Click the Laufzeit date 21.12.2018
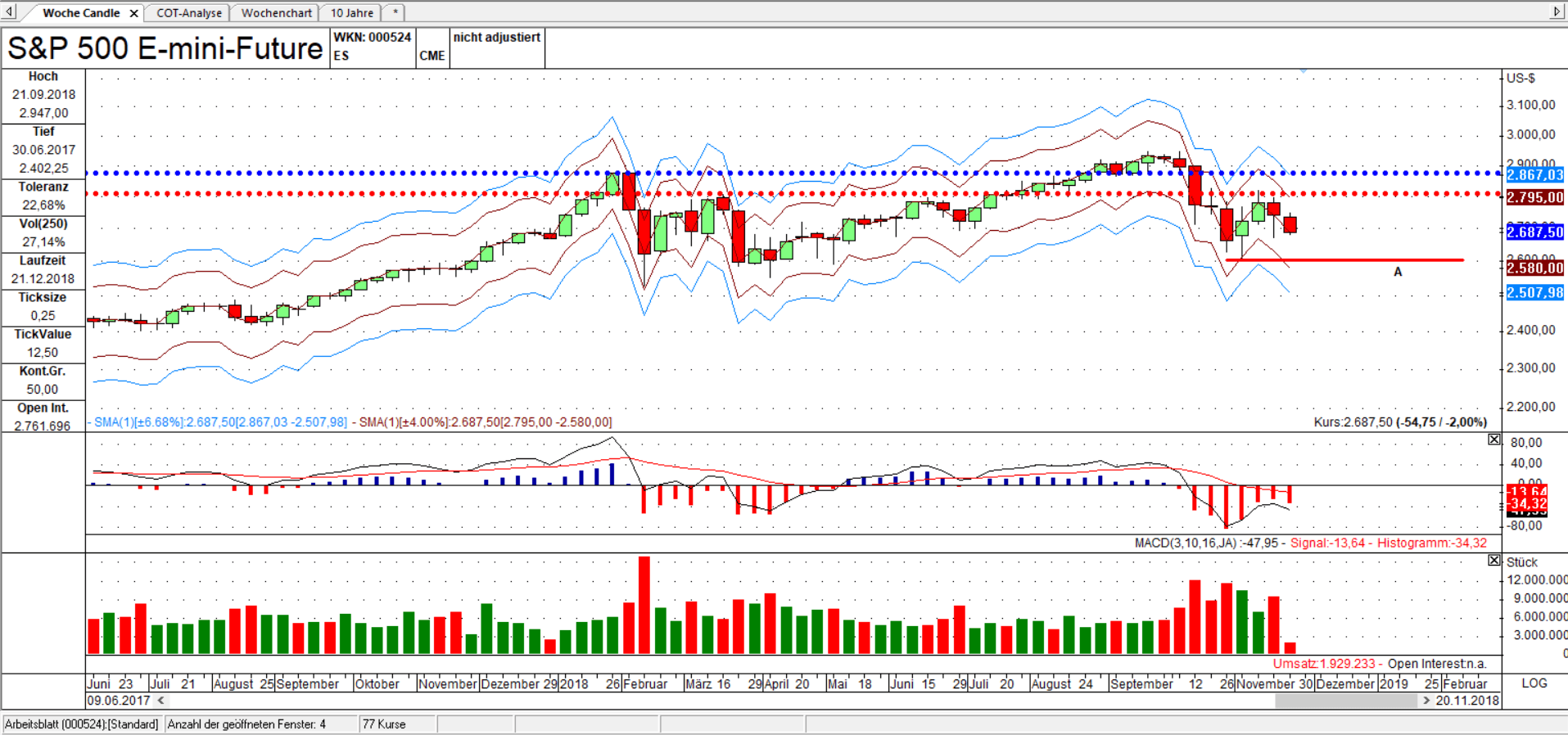Screen dimensions: 1568x735 tap(43, 278)
